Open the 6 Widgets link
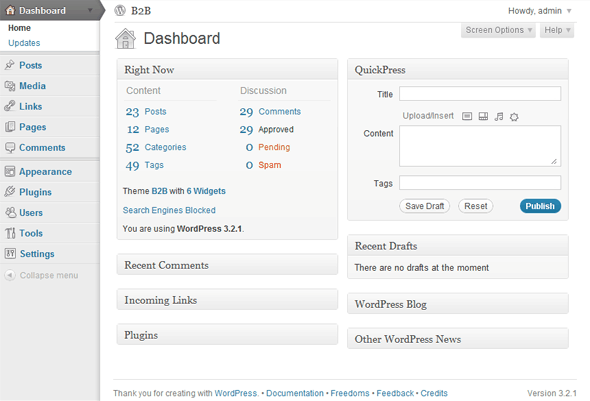Image resolution: width=590 pixels, height=401 pixels. click(x=206, y=191)
